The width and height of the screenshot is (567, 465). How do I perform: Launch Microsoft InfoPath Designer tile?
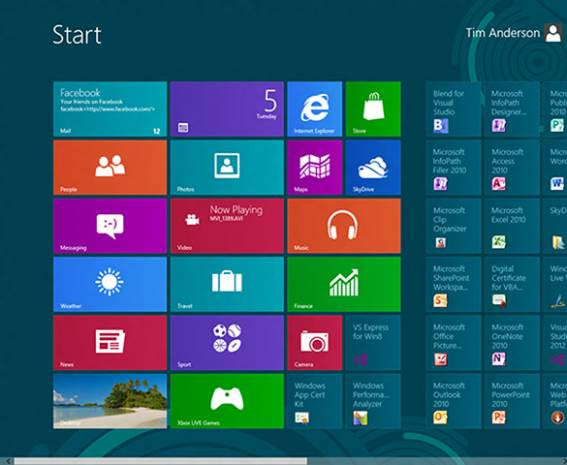coord(512,109)
